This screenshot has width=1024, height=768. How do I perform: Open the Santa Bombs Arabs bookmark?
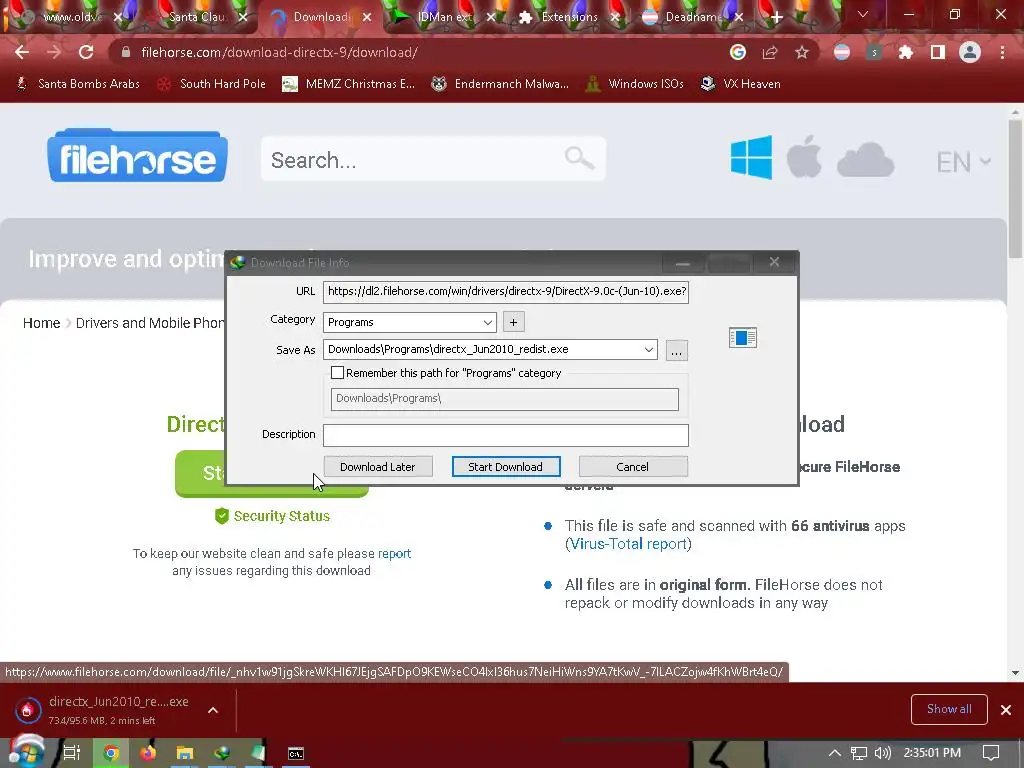click(78, 84)
